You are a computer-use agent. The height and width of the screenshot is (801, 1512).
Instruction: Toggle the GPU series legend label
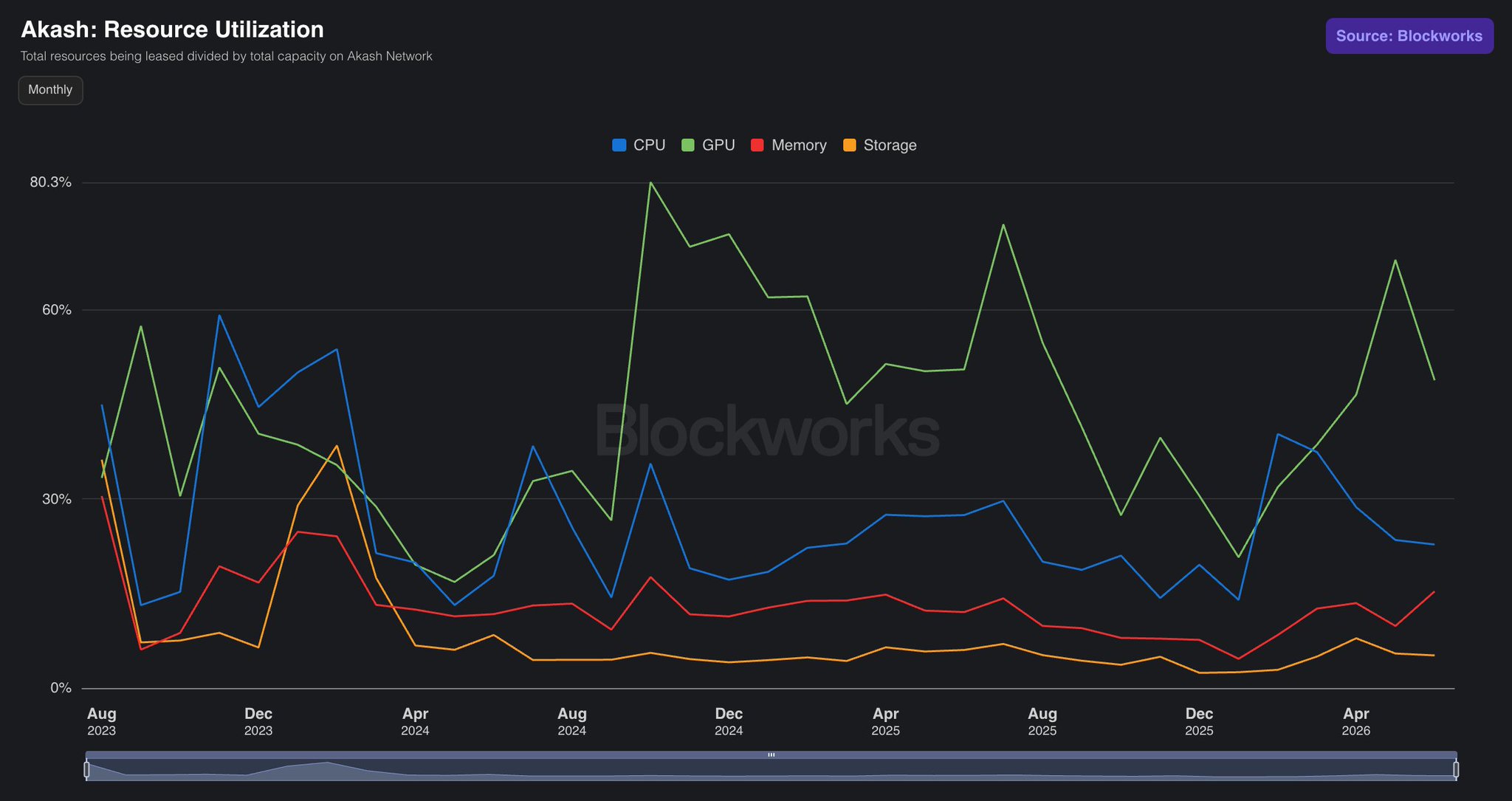tap(718, 145)
